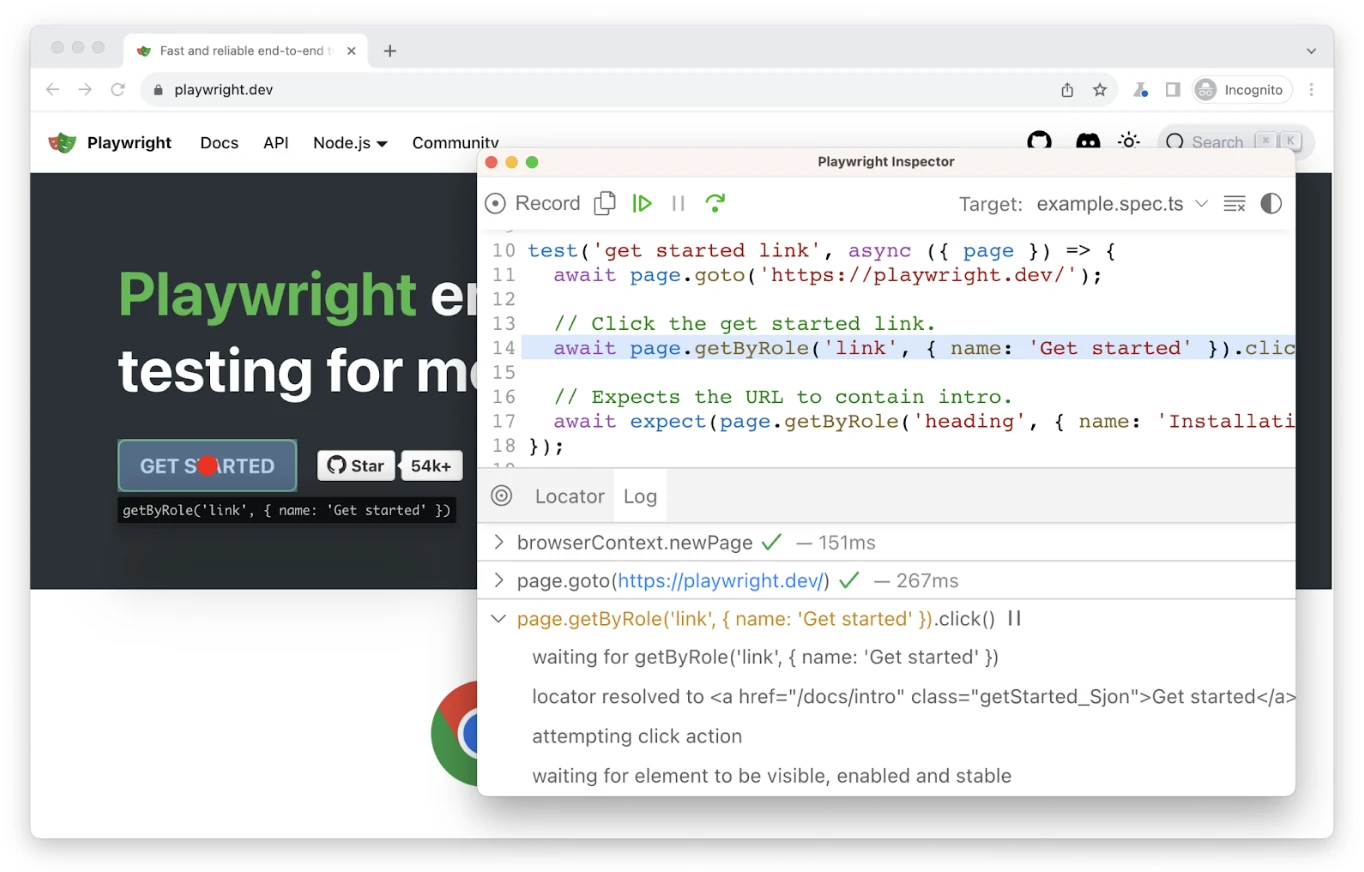This screenshot has width=1364, height=872.
Task: Open Chrome's side panel icon
Action: click(x=1173, y=90)
